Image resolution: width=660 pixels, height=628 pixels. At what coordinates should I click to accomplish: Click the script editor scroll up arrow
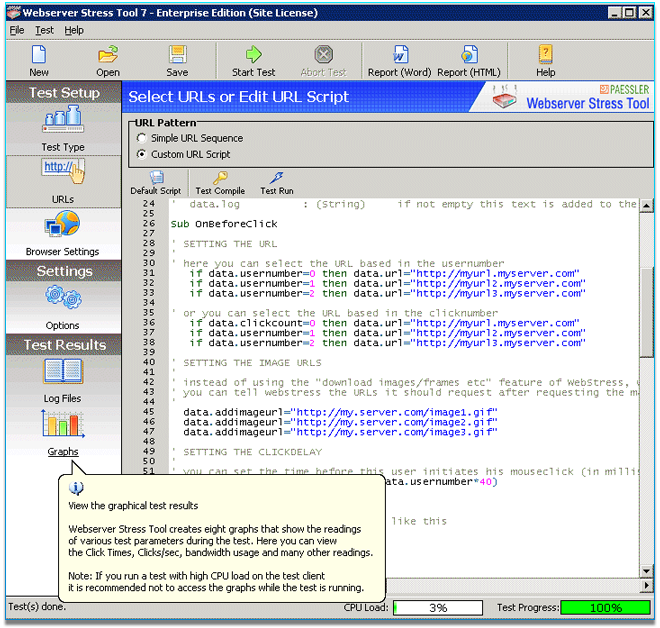[646, 205]
